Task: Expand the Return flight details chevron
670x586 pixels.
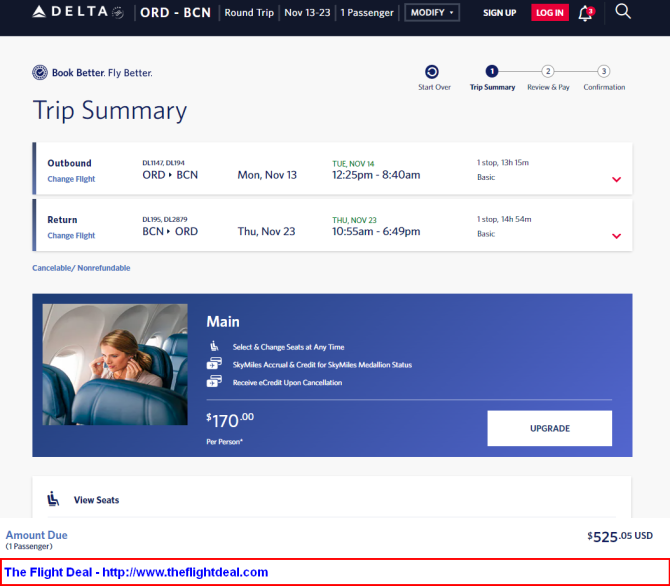Action: click(616, 236)
